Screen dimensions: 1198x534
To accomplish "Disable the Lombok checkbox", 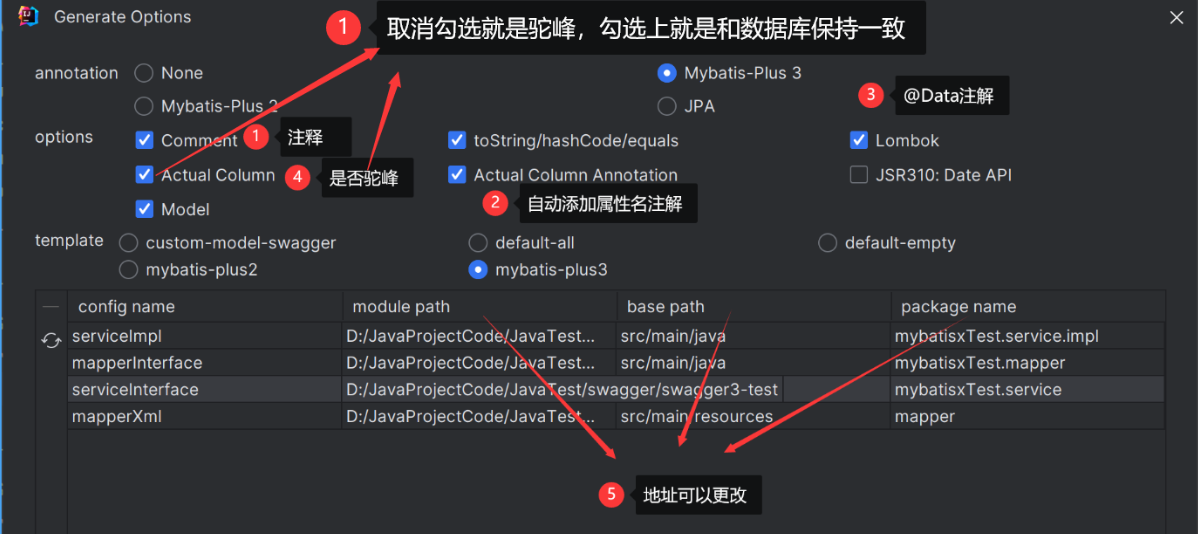I will pos(859,141).
